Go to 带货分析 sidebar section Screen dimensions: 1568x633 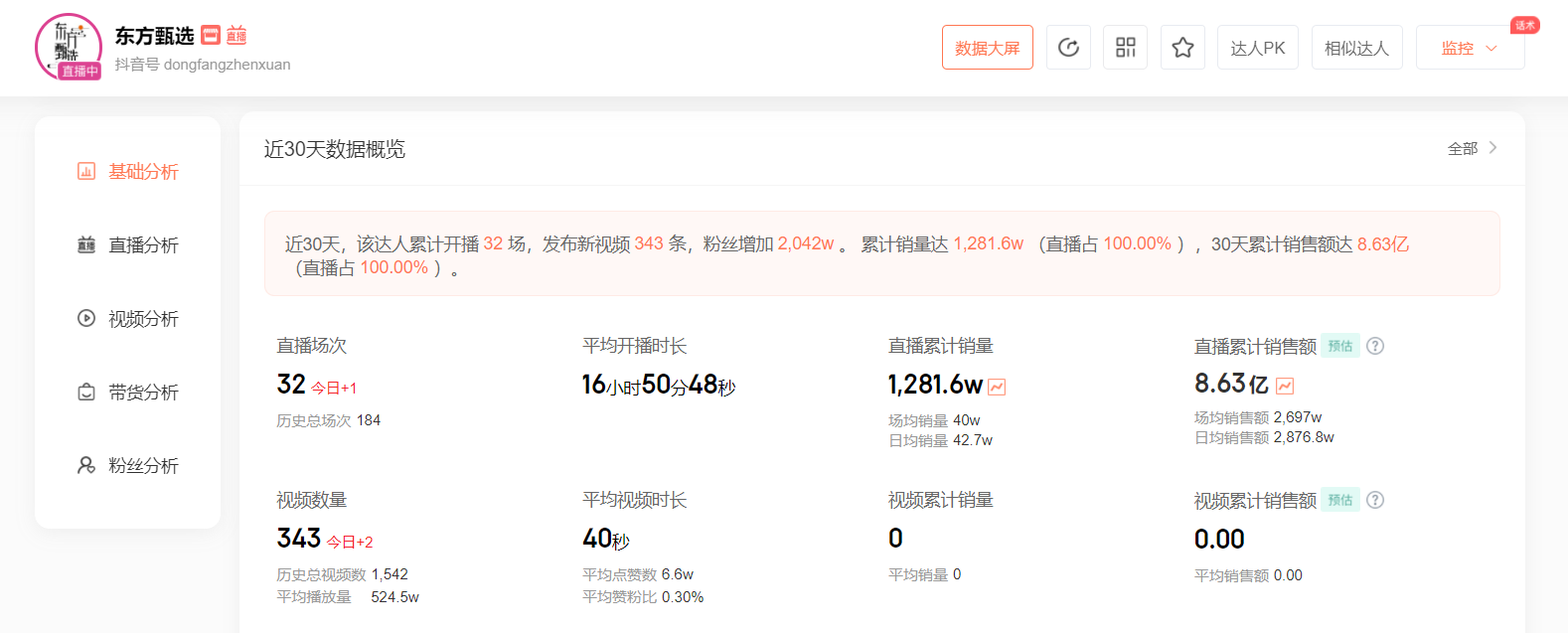[x=128, y=393]
